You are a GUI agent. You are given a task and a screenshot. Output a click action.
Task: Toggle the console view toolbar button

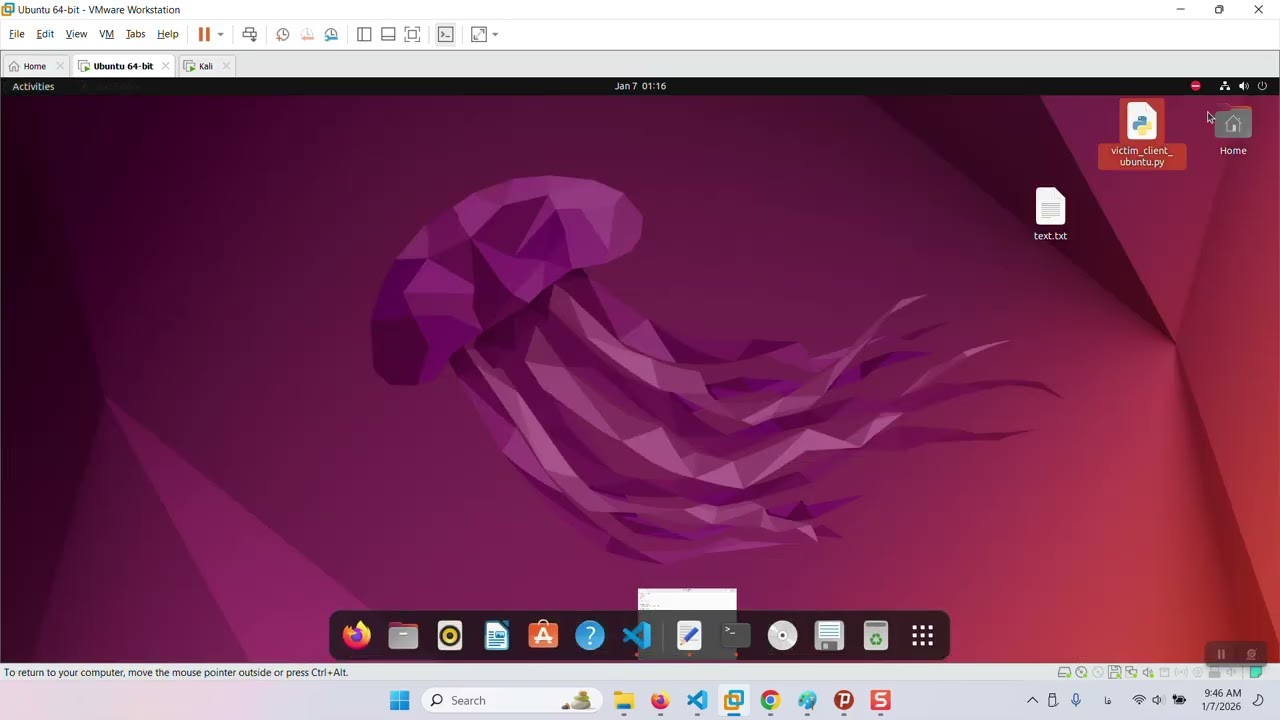(x=446, y=34)
